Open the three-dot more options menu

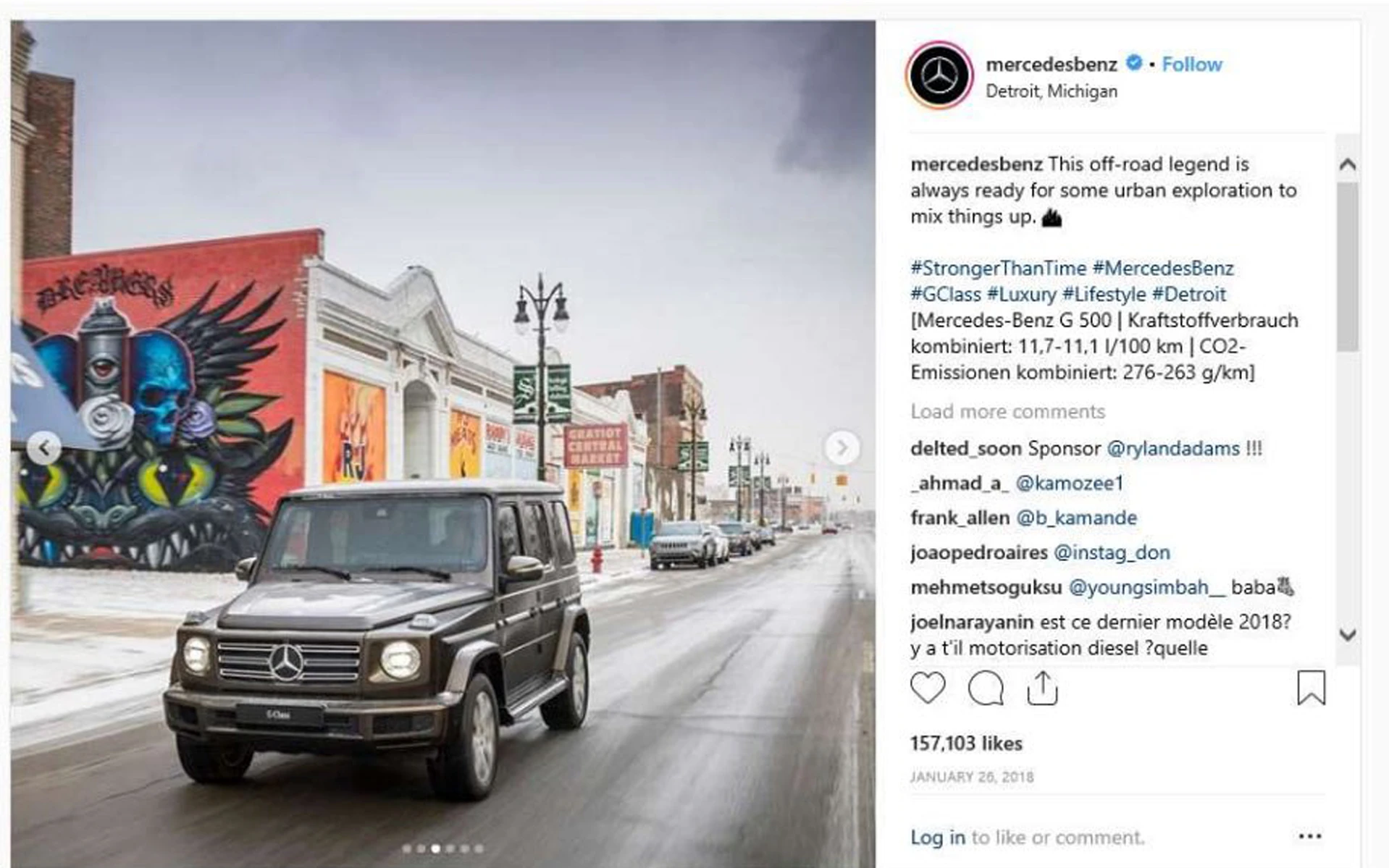click(1310, 837)
